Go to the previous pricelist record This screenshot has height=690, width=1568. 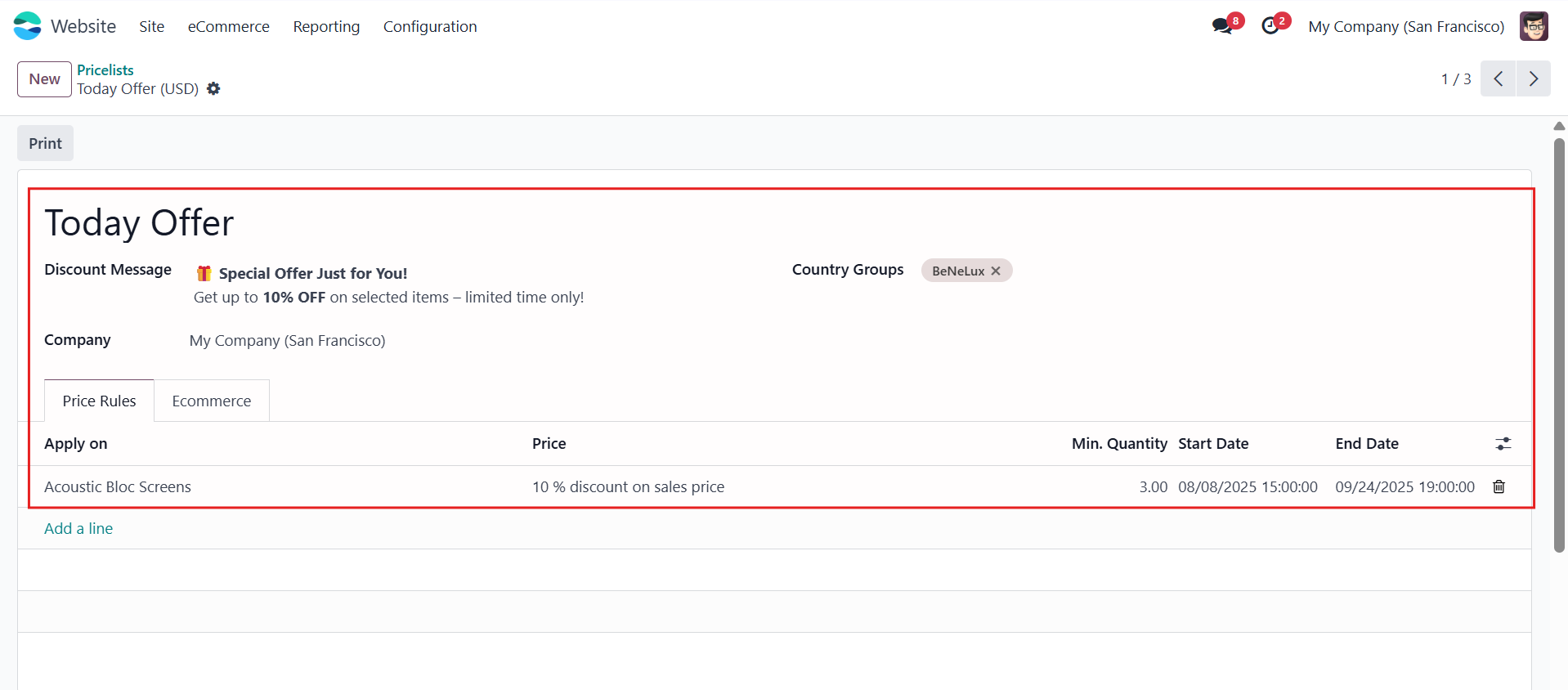pos(1499,78)
